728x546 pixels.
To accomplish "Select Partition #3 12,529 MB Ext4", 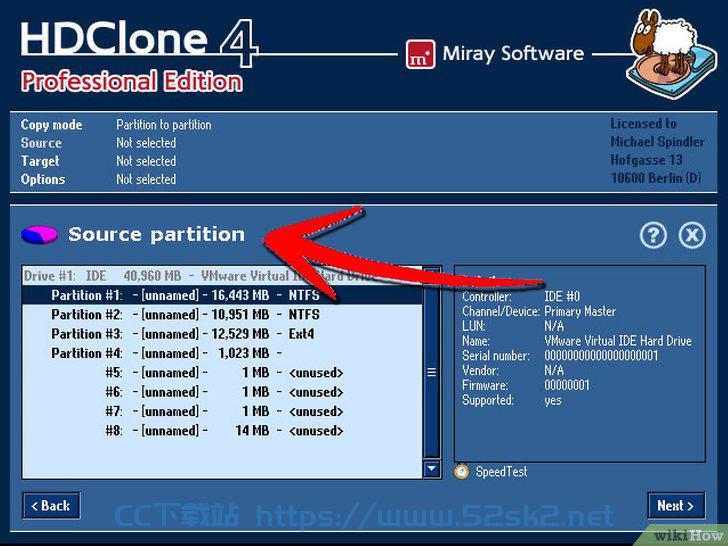I will coord(222,334).
